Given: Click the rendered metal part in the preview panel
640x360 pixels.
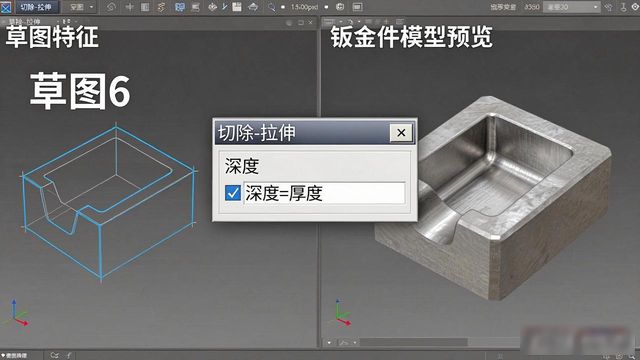Looking at the screenshot, I should [x=493, y=198].
